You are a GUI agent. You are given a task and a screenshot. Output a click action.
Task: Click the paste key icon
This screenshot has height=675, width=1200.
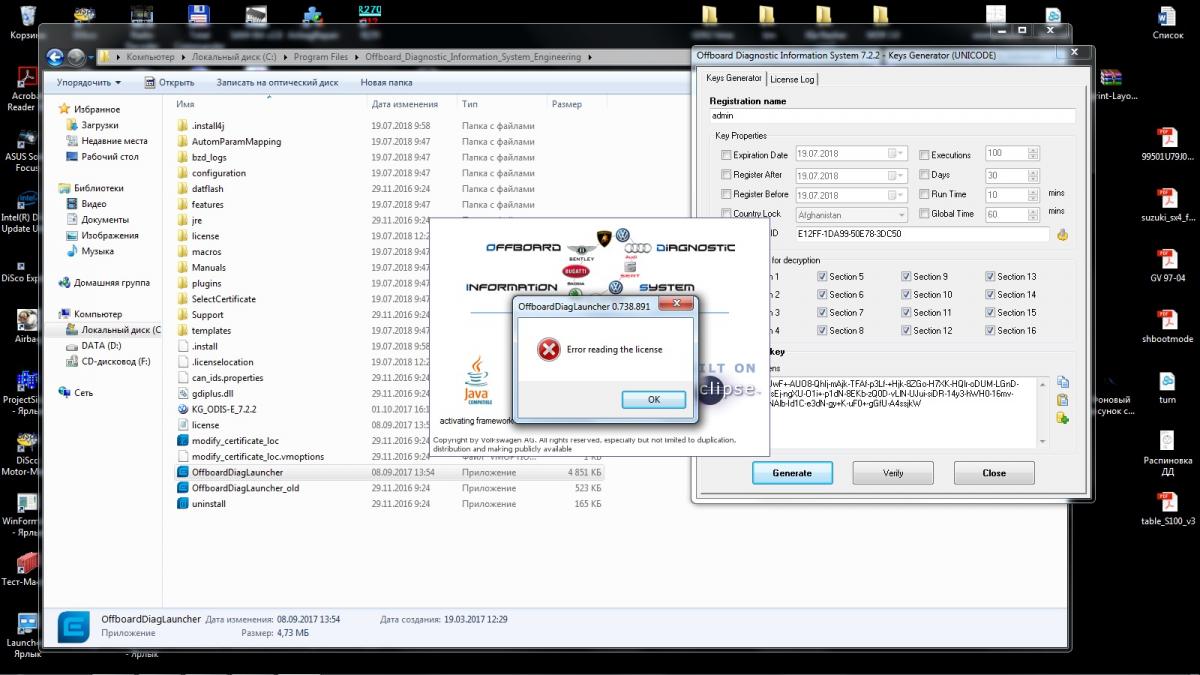(1062, 400)
